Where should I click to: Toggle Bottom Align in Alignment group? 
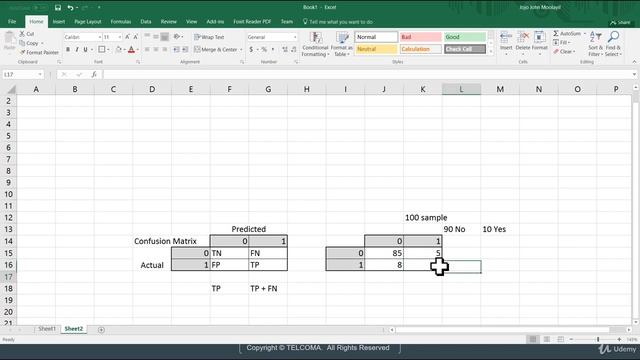point(164,37)
